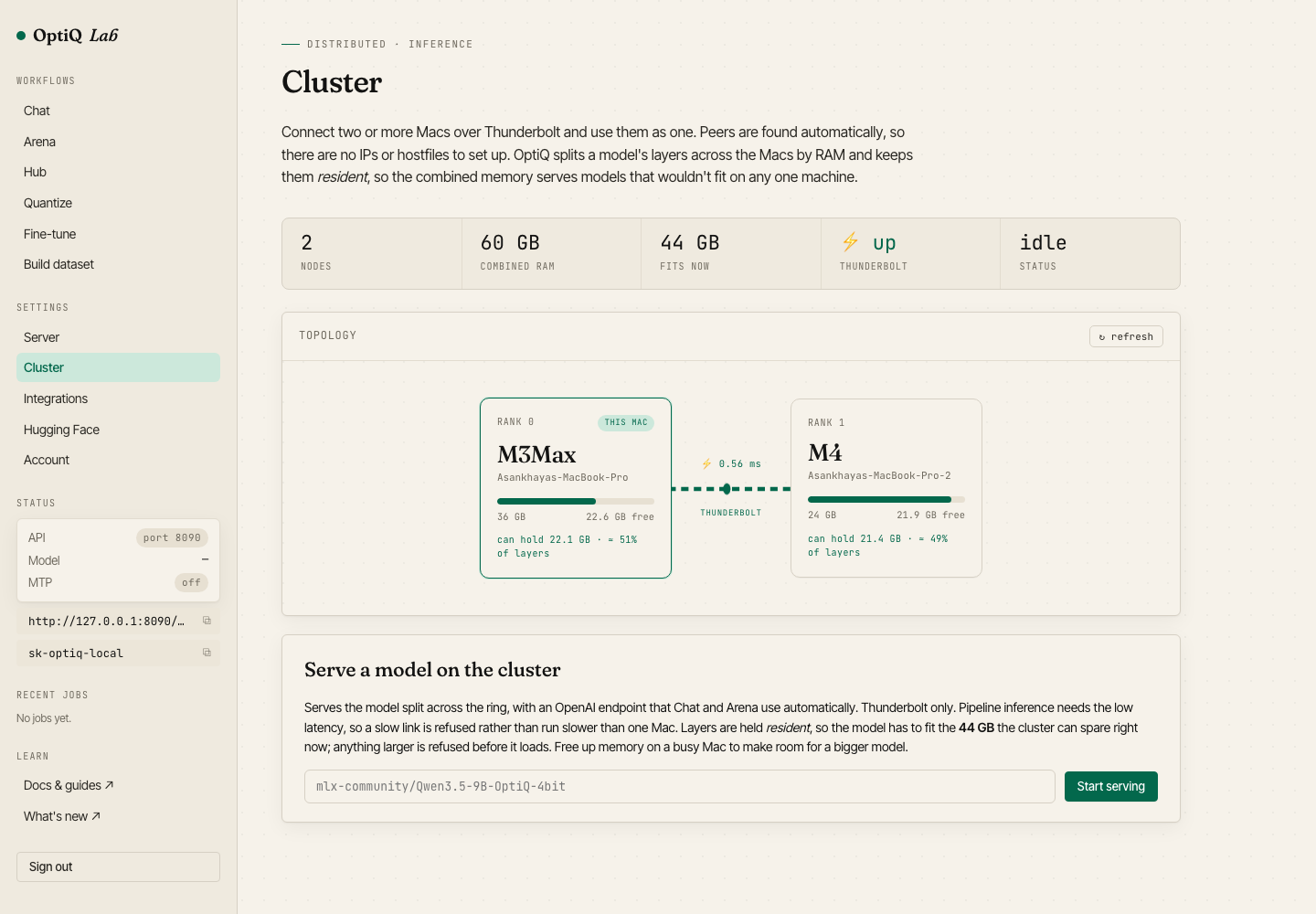Click the 44 GB fits now stat
The width and height of the screenshot is (1316, 914).
[731, 253]
